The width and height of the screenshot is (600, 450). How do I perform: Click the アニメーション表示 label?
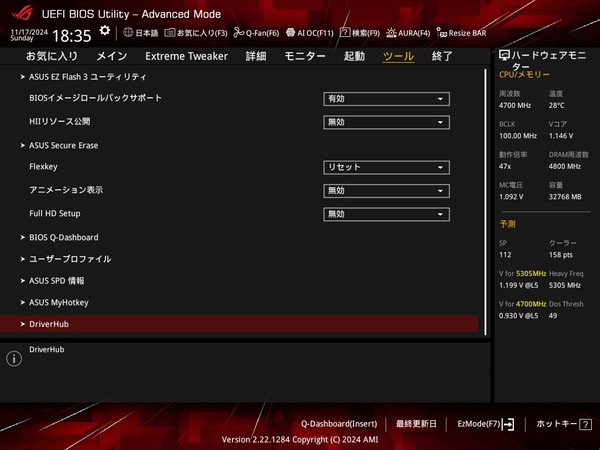point(66,190)
